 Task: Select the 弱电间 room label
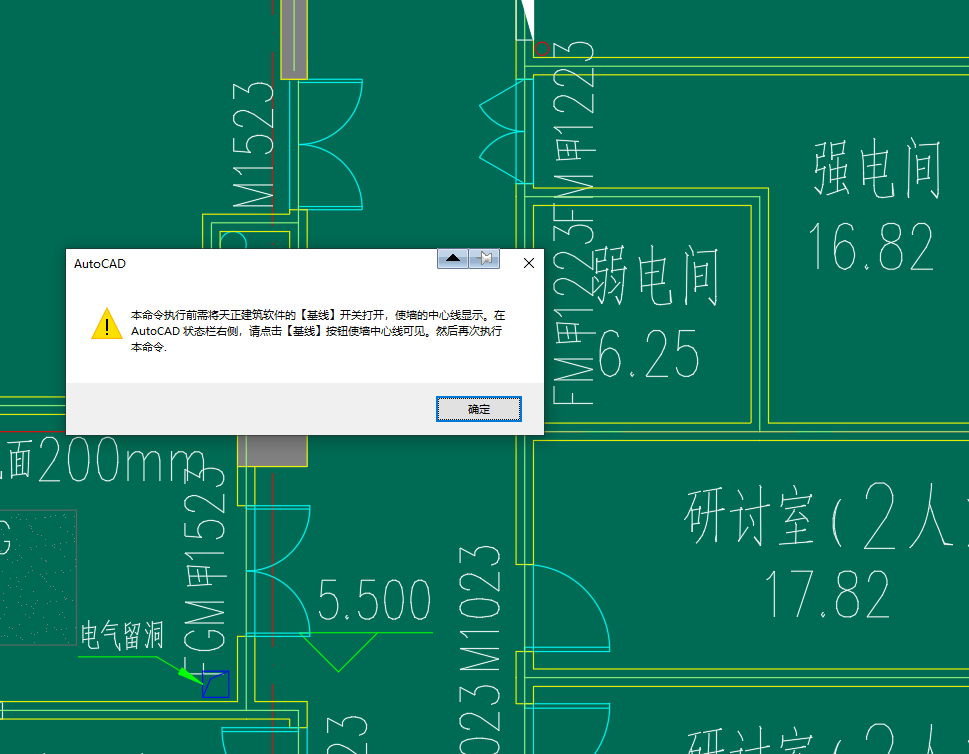coord(655,276)
